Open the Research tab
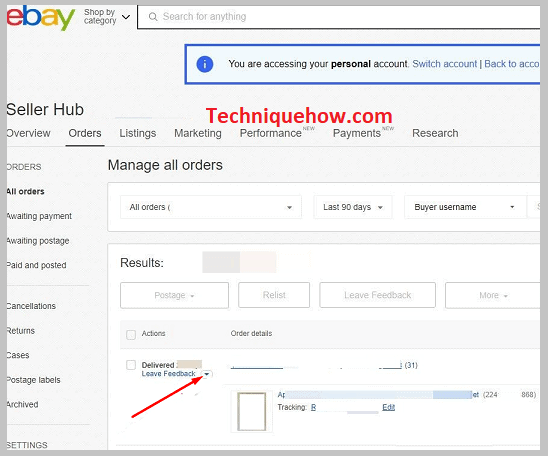 click(x=435, y=133)
